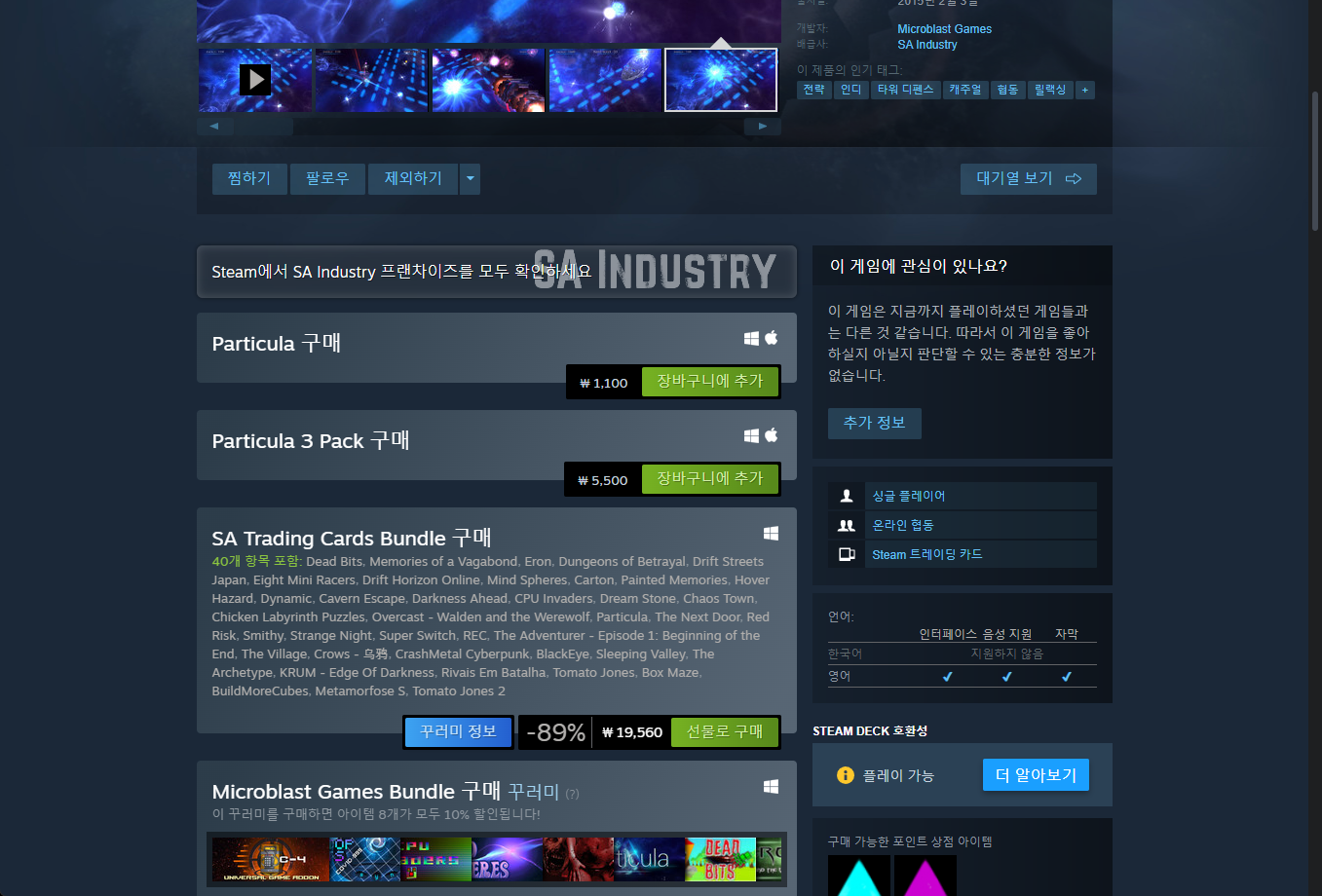Open 대기열 보기 queue button
The width and height of the screenshot is (1322, 896).
pyautogui.click(x=1029, y=179)
